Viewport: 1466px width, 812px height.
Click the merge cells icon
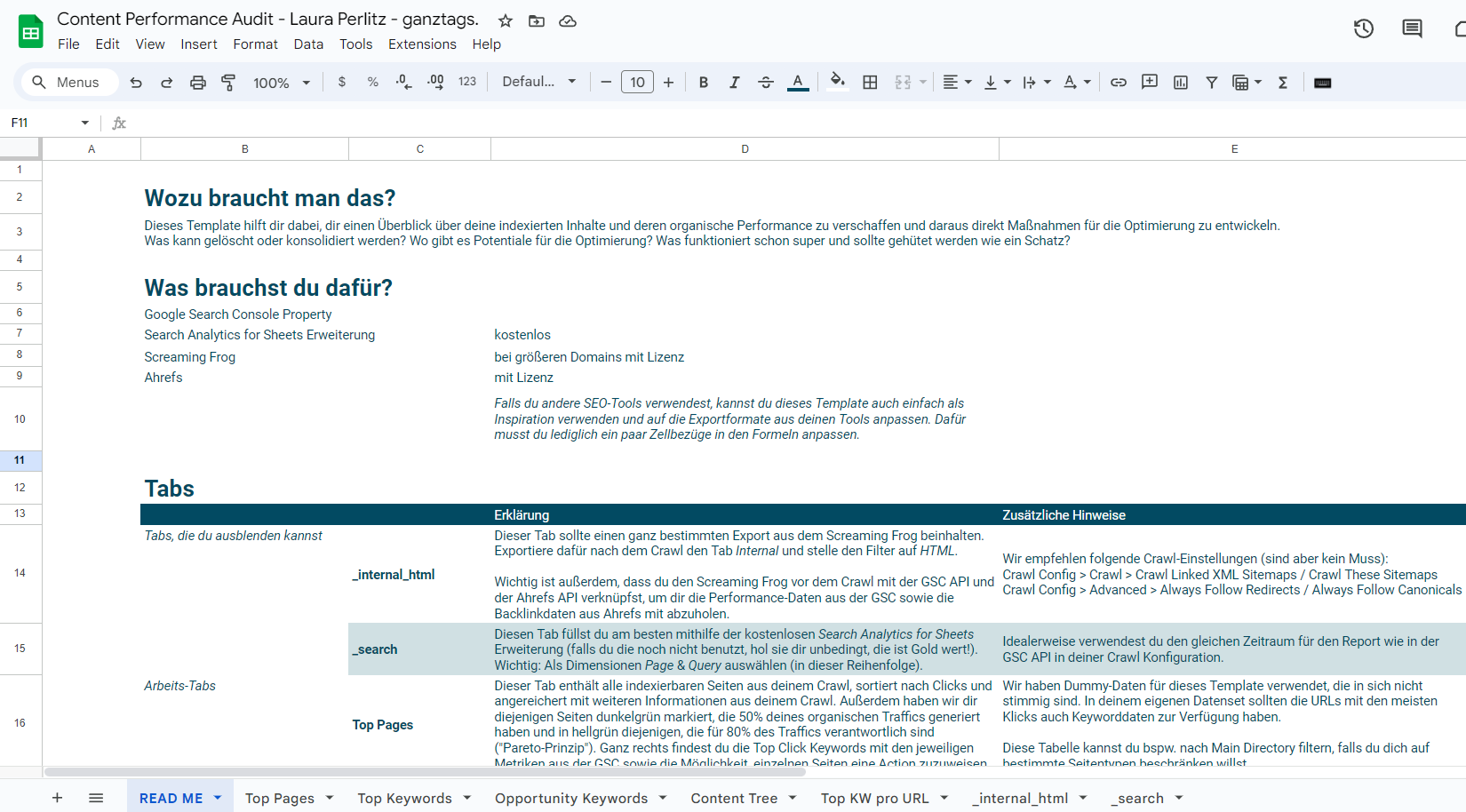point(903,82)
